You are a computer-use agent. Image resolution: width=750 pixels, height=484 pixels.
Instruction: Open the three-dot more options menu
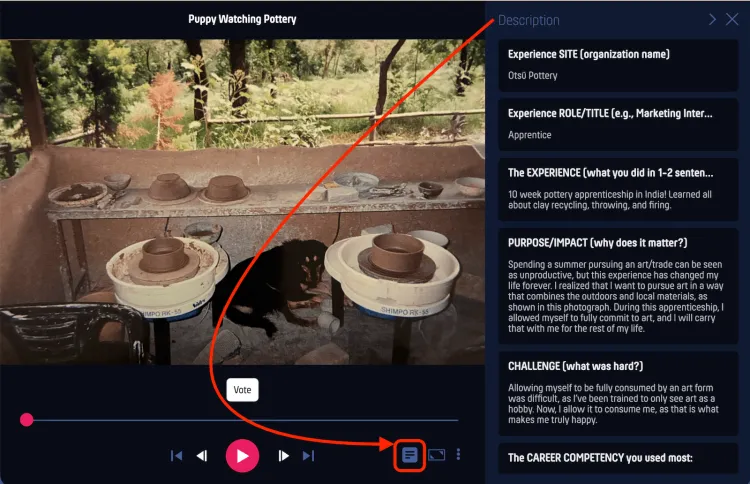click(458, 454)
